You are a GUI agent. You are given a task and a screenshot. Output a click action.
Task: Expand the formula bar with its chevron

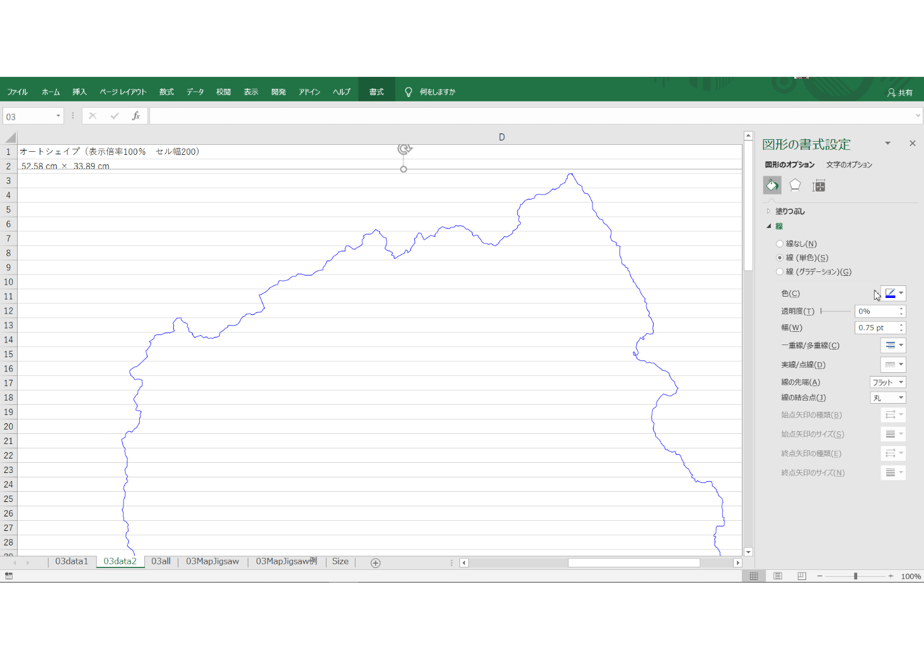point(918,116)
